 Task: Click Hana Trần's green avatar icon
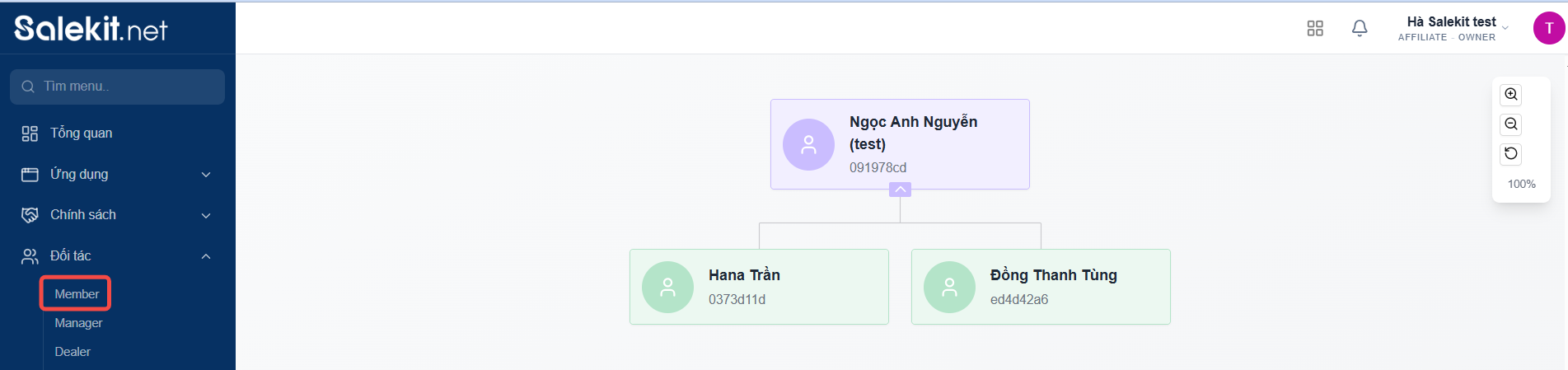pyautogui.click(x=667, y=287)
